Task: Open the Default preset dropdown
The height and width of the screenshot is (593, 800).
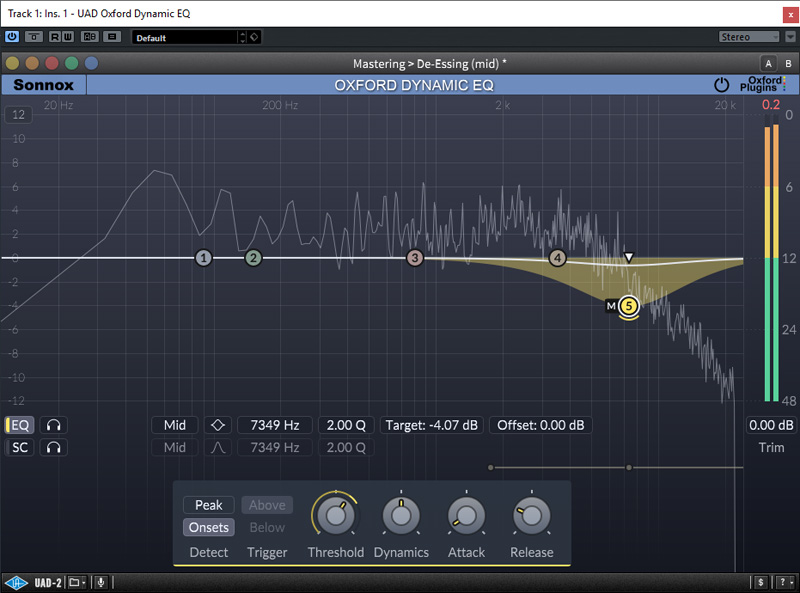Action: click(x=188, y=37)
